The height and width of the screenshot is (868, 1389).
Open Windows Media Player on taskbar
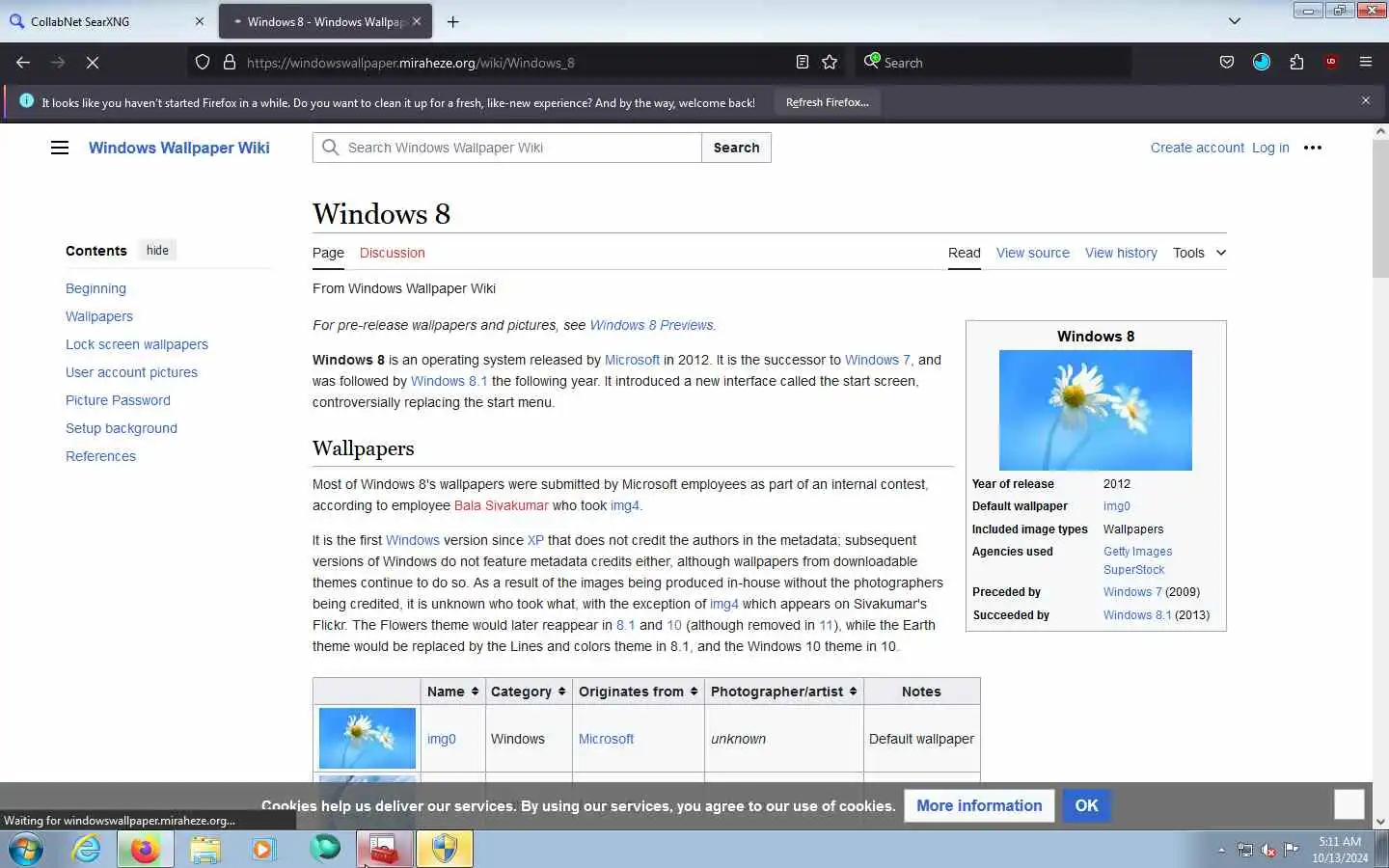(263, 850)
